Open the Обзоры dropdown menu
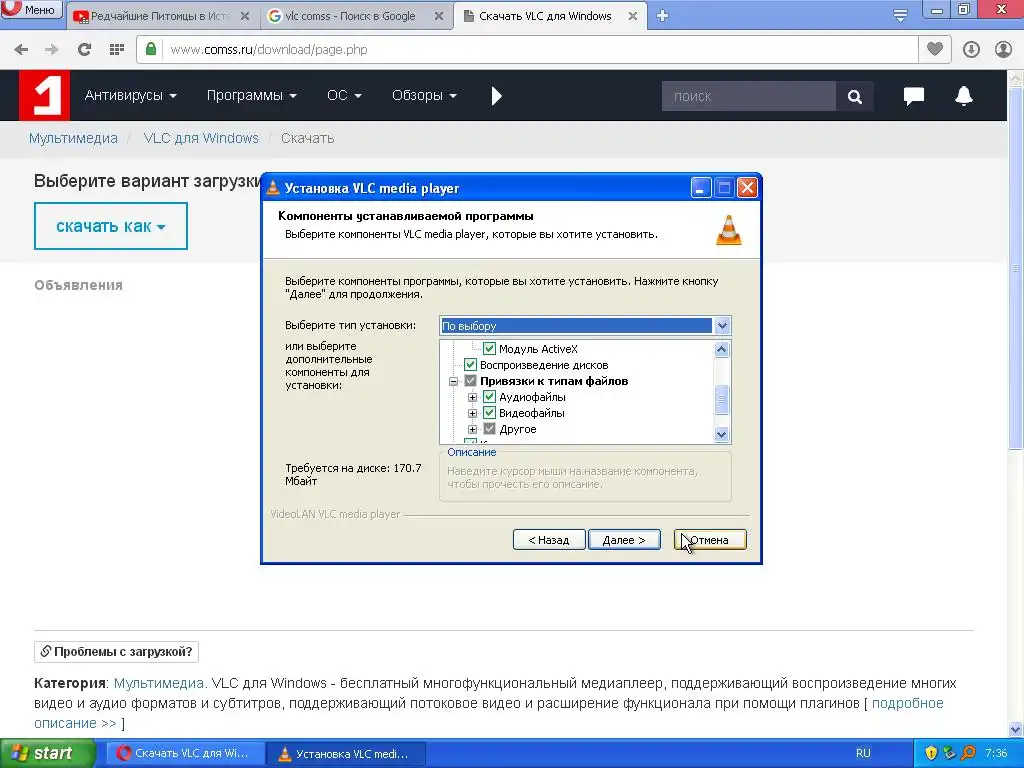 tap(424, 95)
